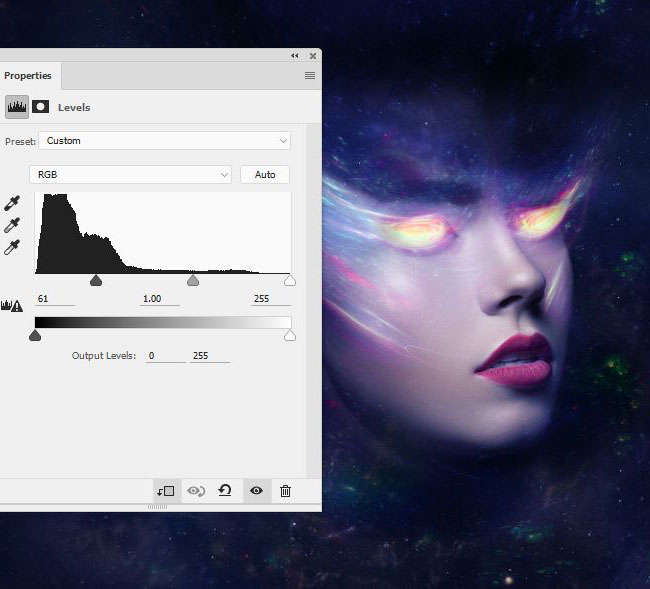Click the Levels histogram graph
The width and height of the screenshot is (650, 589).
coord(163,233)
